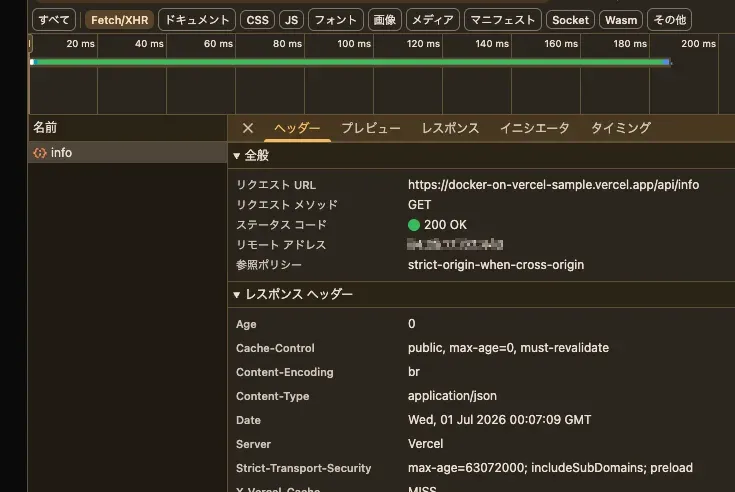Switch to the イニシエータ tab
The width and height of the screenshot is (735, 492).
pyautogui.click(x=535, y=128)
